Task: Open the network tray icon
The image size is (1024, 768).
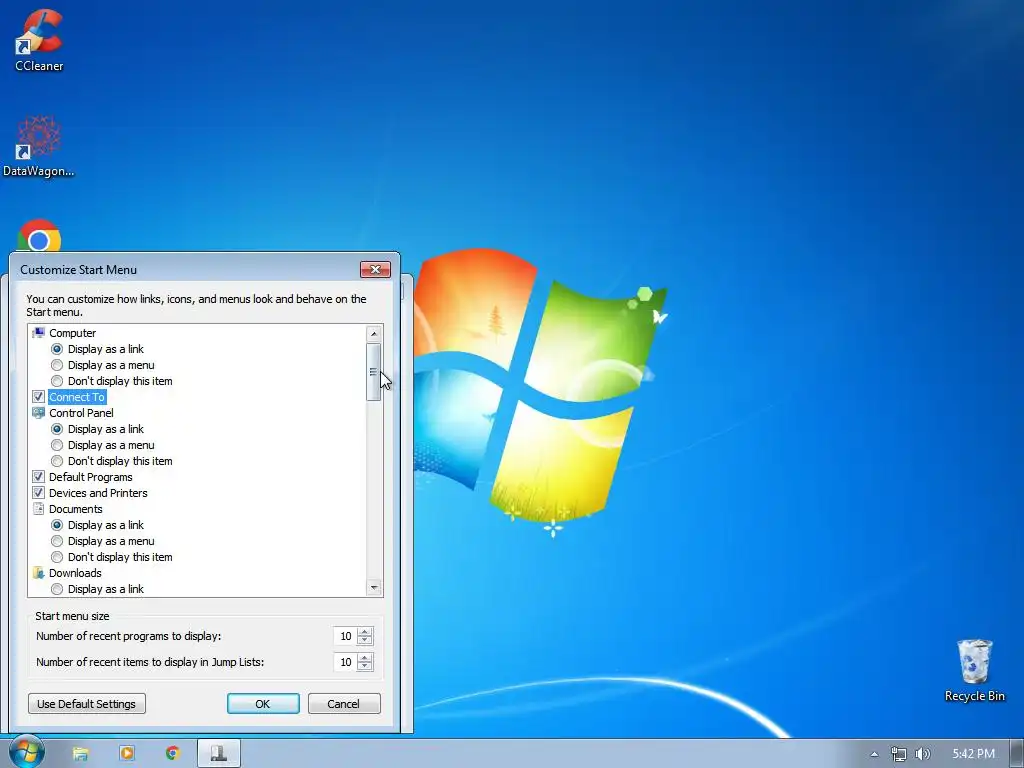Action: click(899, 754)
